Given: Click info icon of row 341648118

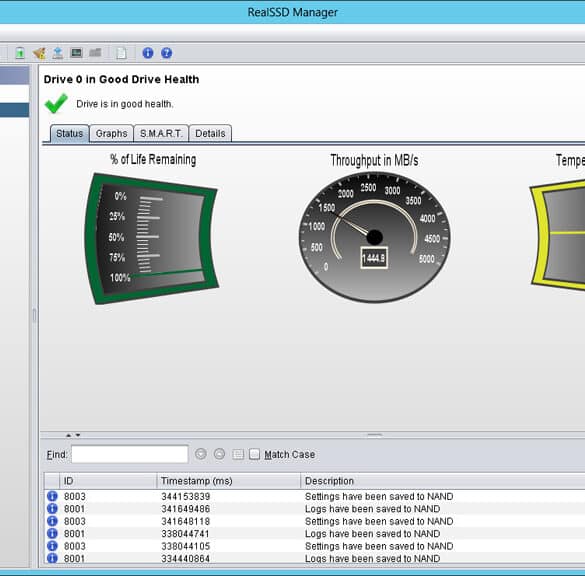Looking at the screenshot, I should 52,521.
